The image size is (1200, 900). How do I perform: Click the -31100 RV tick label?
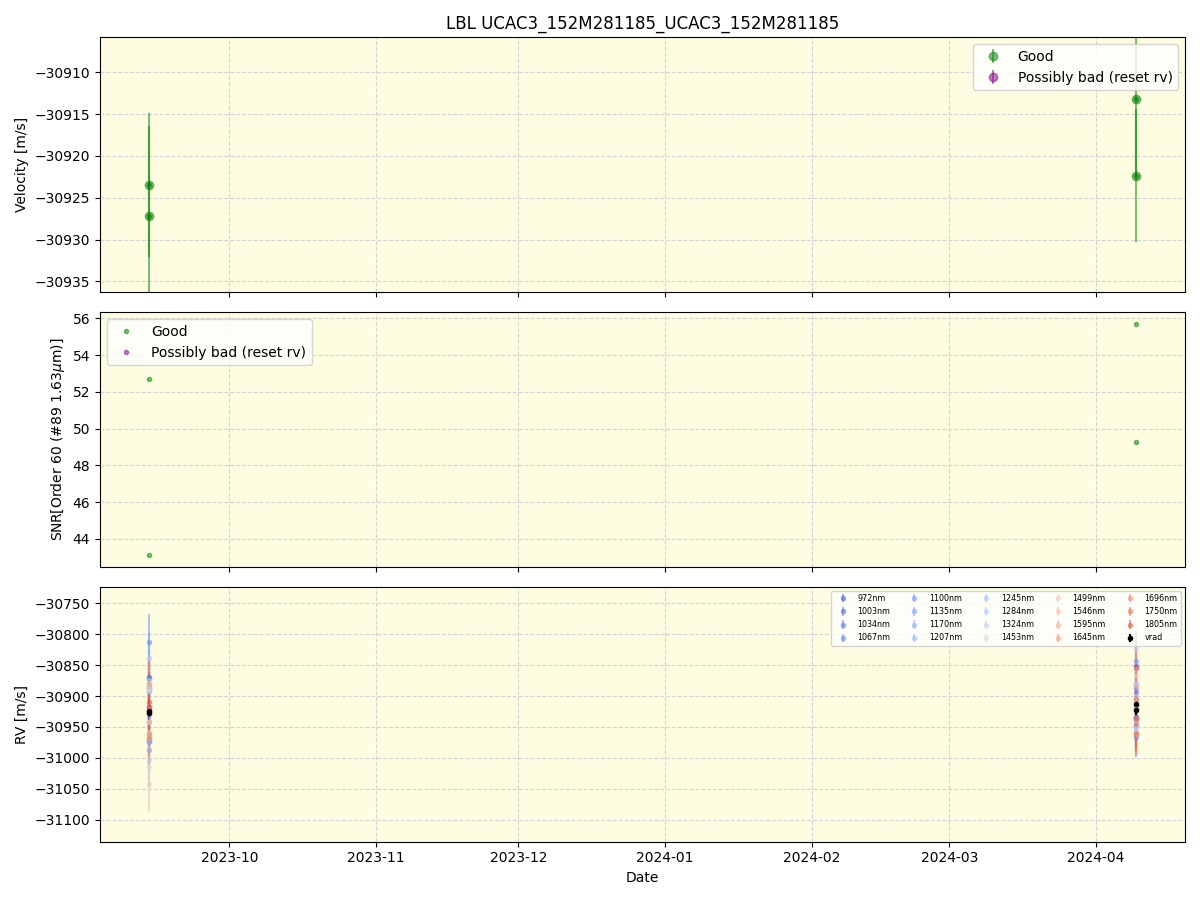[64, 820]
